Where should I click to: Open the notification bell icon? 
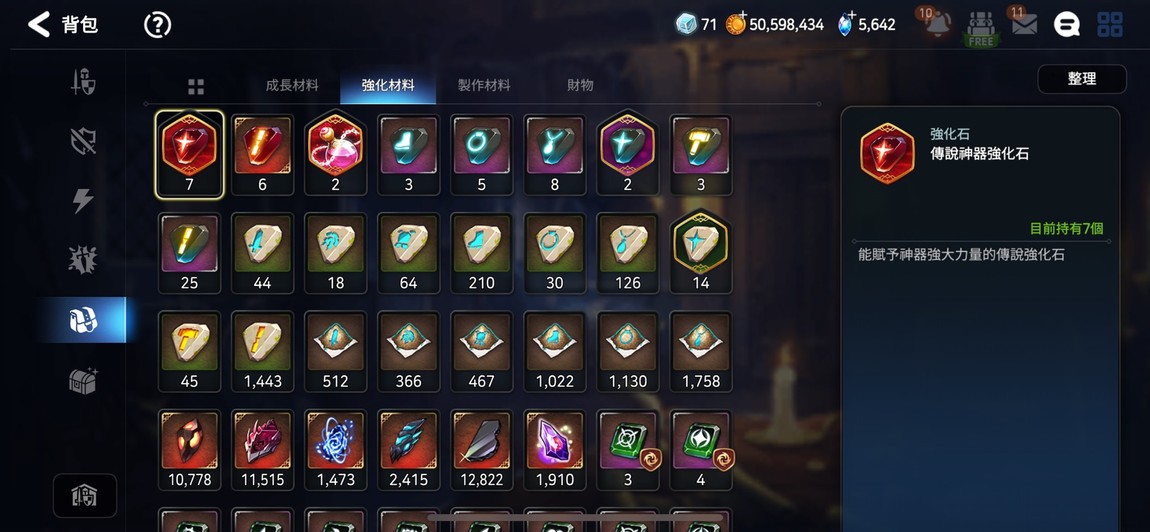(x=938, y=24)
